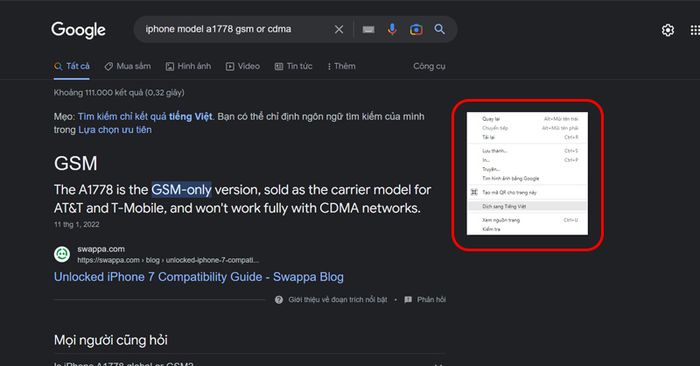700x366 pixels.
Task: Start voice search with the microphone icon
Action: point(392,29)
